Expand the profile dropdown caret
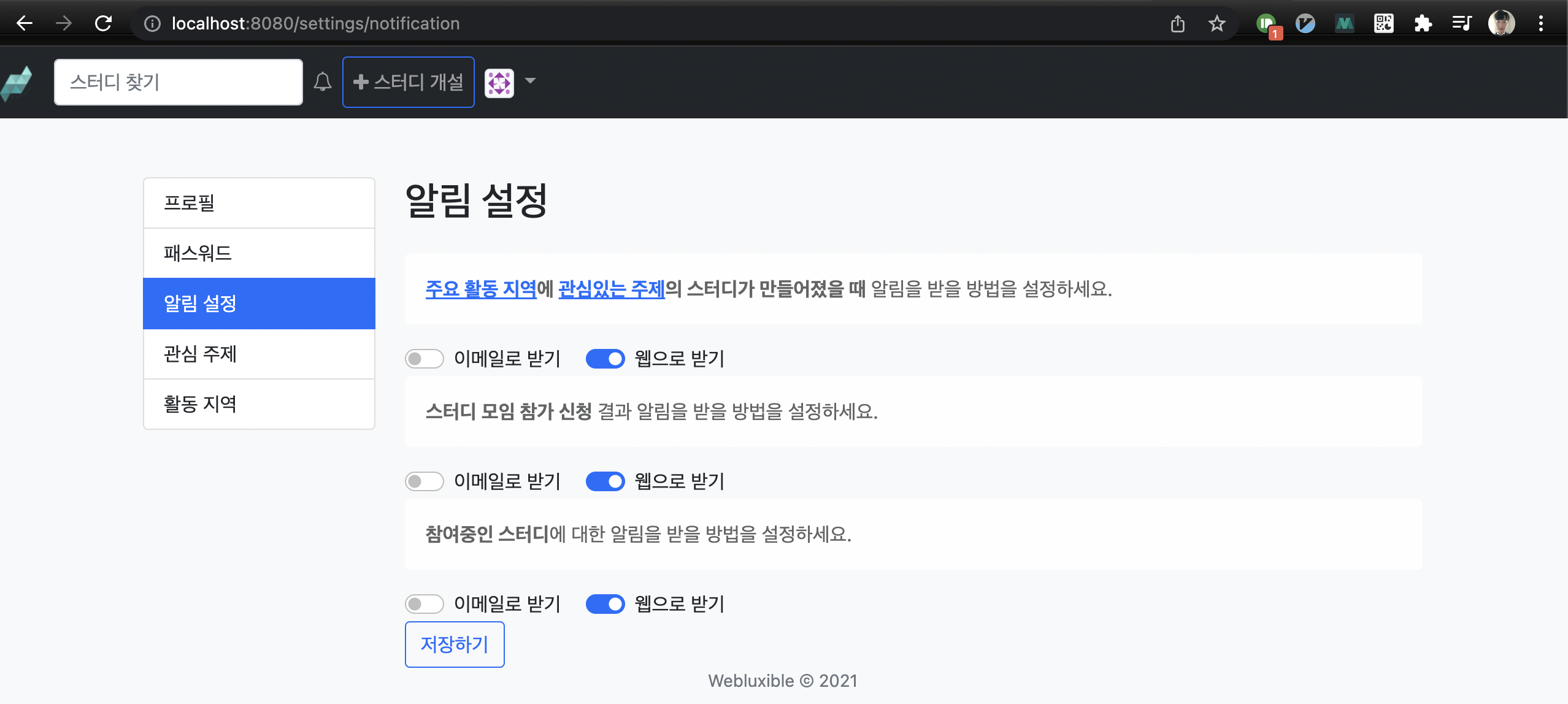This screenshot has height=704, width=1568. coord(531,81)
